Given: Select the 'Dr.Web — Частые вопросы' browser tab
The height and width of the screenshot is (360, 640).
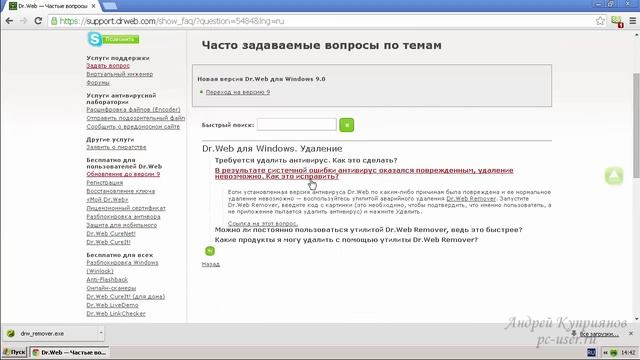Looking at the screenshot, I should pyautogui.click(x=52, y=6).
